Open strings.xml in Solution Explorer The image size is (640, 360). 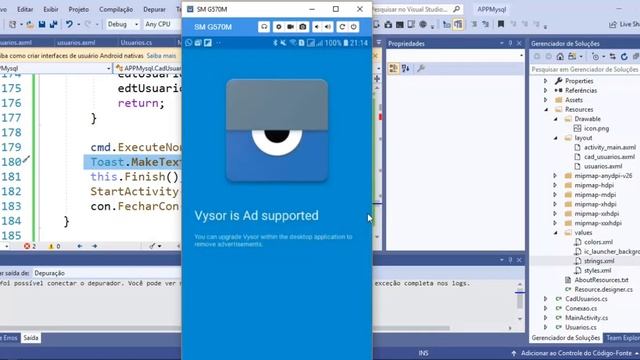point(599,261)
